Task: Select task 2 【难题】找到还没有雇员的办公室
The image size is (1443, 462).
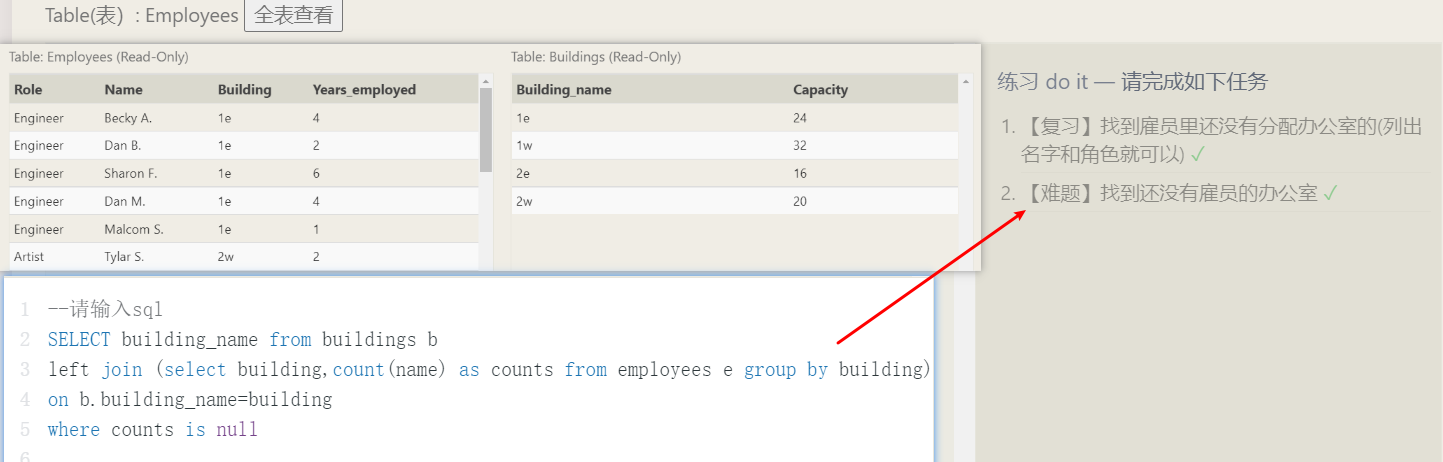Action: (1171, 194)
